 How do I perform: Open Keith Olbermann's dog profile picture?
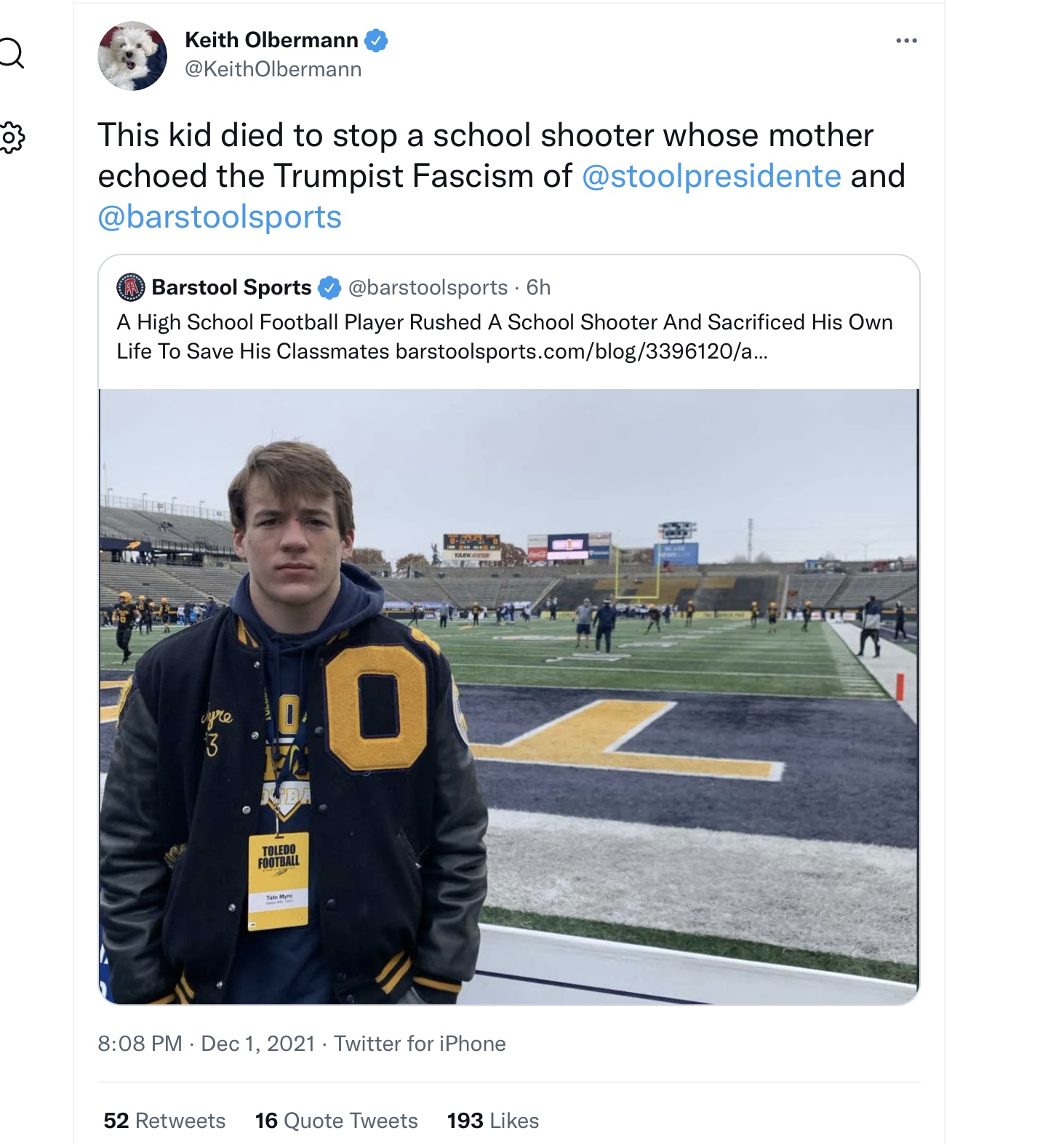132,56
